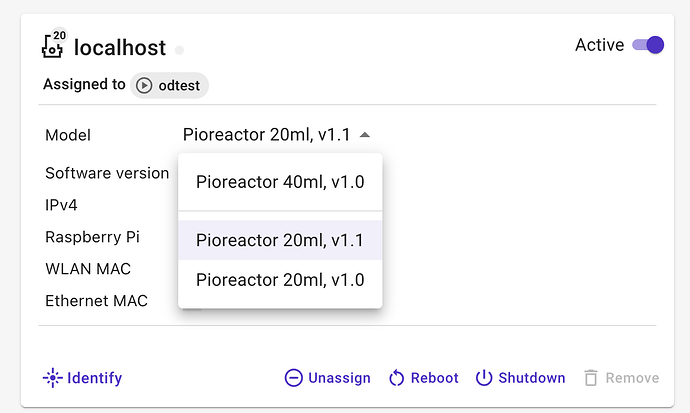Open the odtest experiment chip
690x413 pixels.
pyautogui.click(x=169, y=85)
